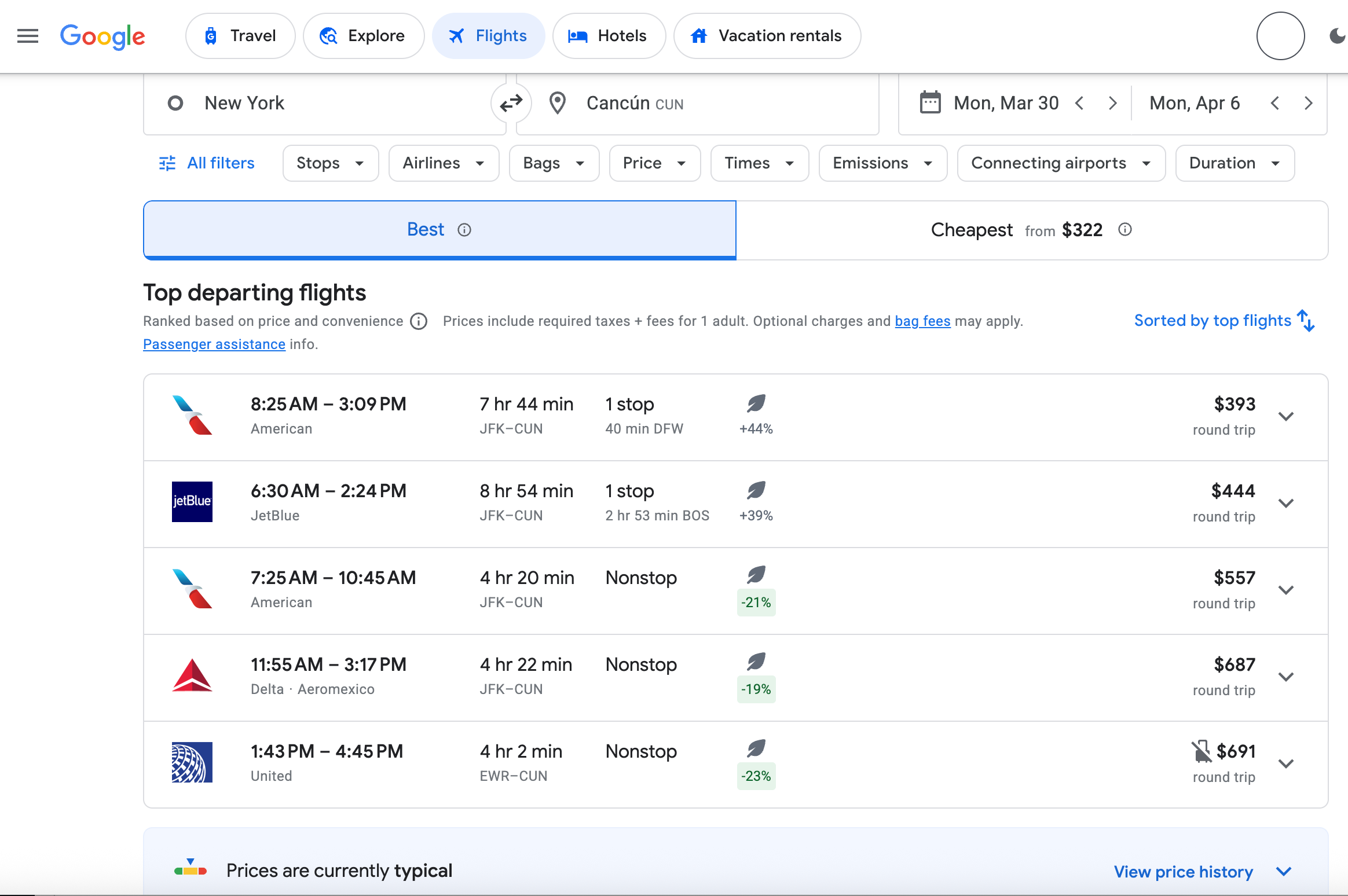
Task: Open the All filters panel
Action: click(207, 163)
